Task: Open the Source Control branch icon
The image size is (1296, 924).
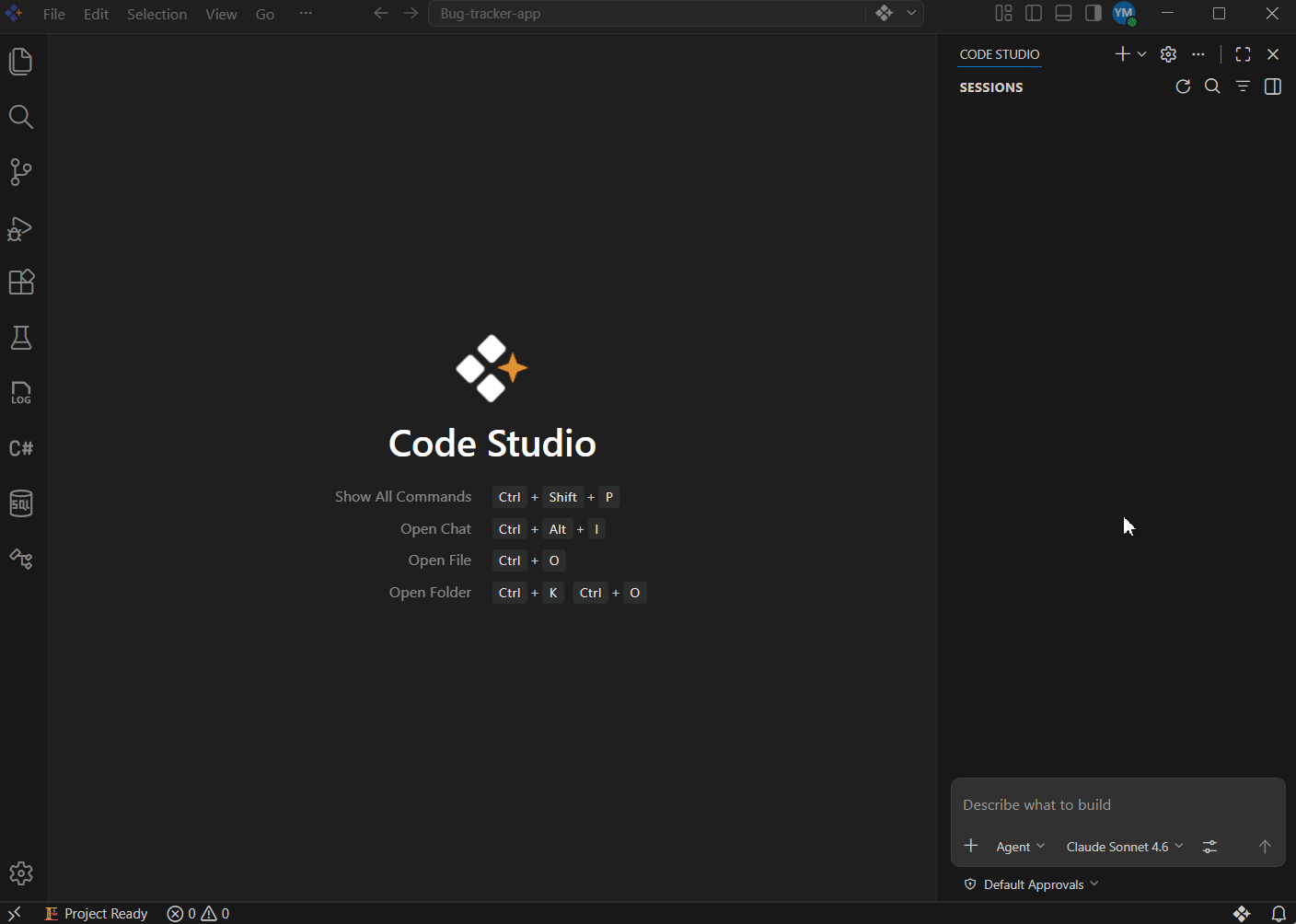Action: [x=21, y=172]
